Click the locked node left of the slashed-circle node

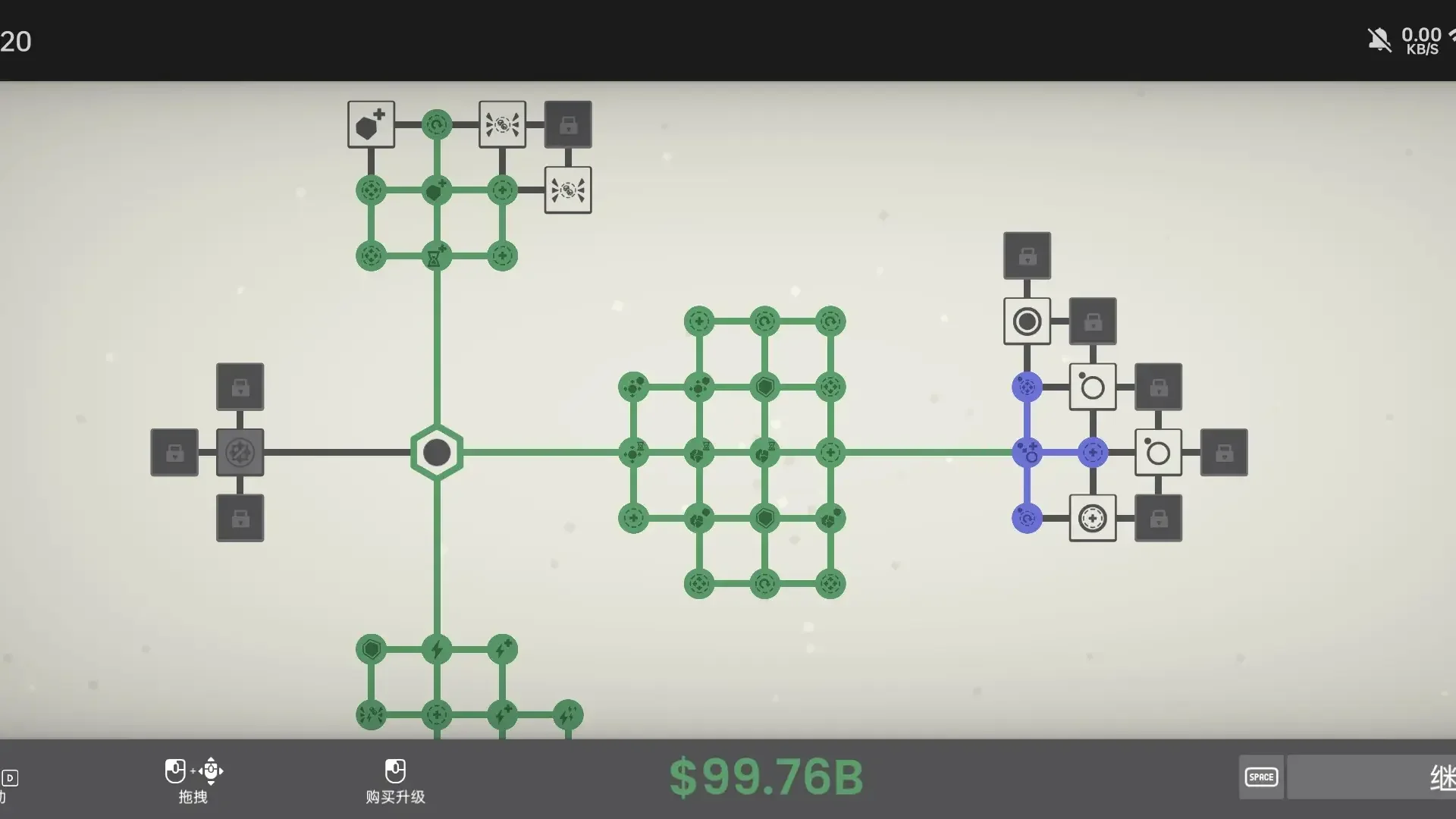point(174,453)
